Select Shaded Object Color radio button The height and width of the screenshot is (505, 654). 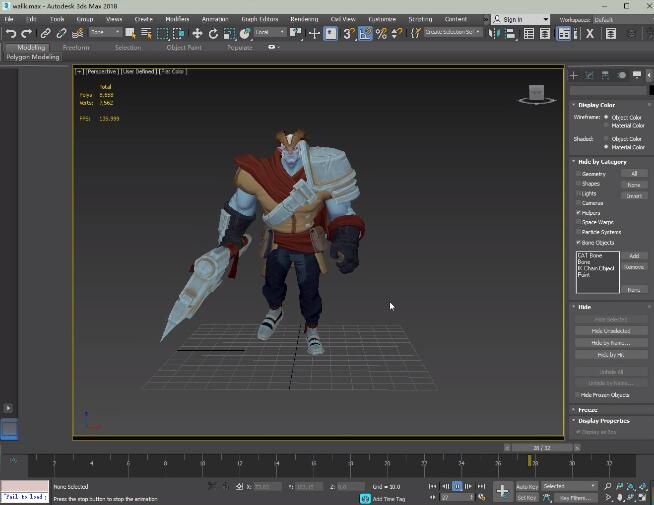click(606, 139)
